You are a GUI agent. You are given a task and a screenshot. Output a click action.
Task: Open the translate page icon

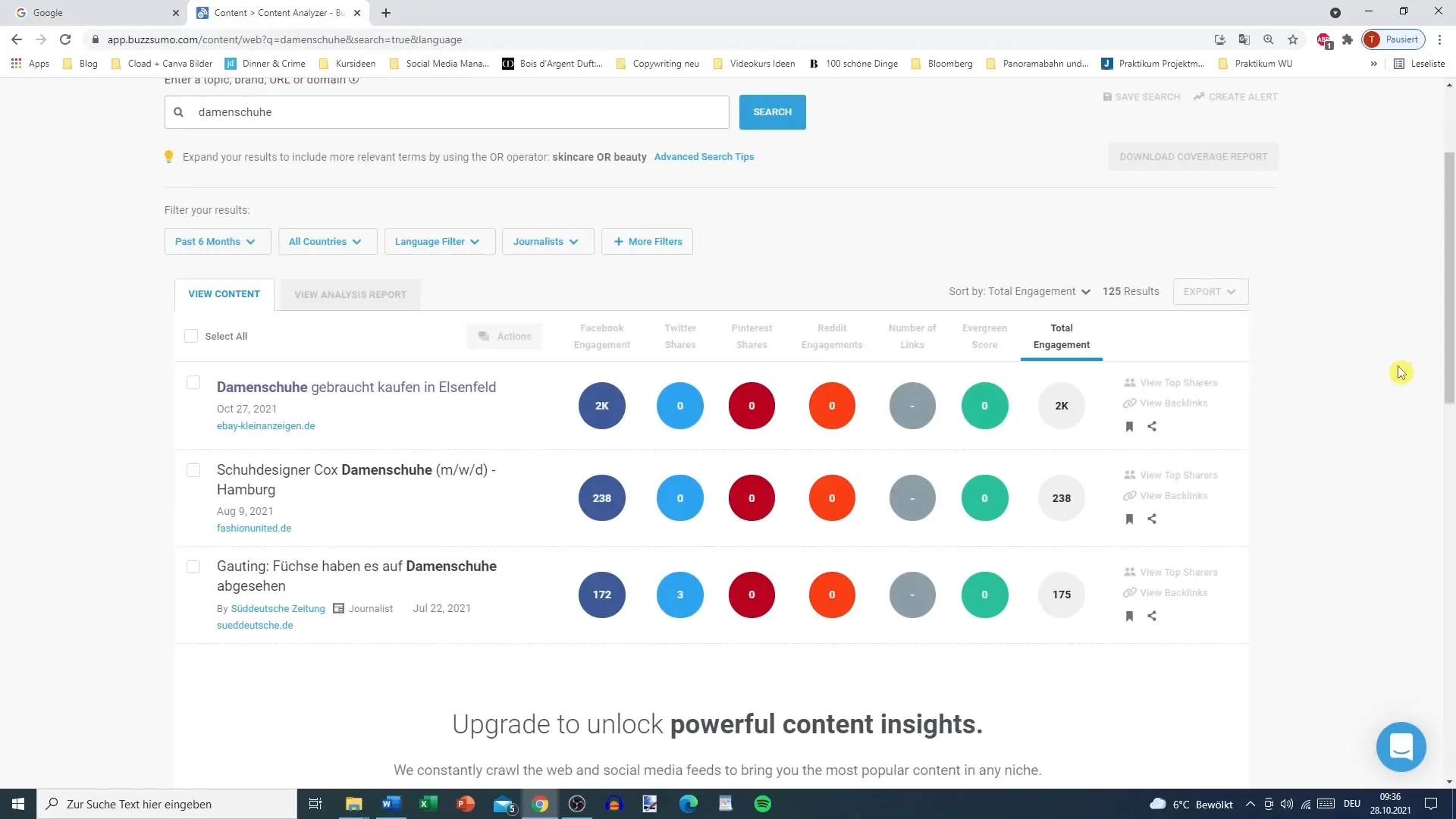(1244, 39)
